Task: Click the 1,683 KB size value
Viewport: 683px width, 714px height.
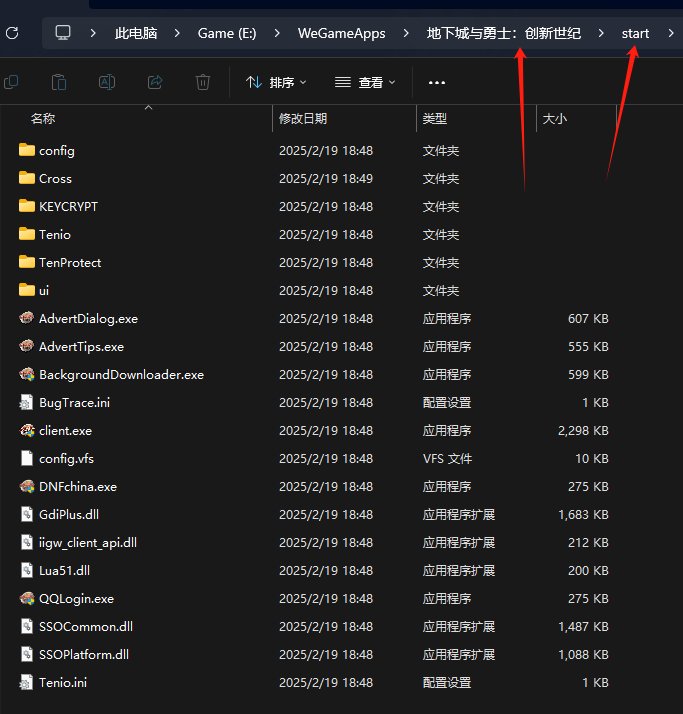Action: click(x=583, y=515)
